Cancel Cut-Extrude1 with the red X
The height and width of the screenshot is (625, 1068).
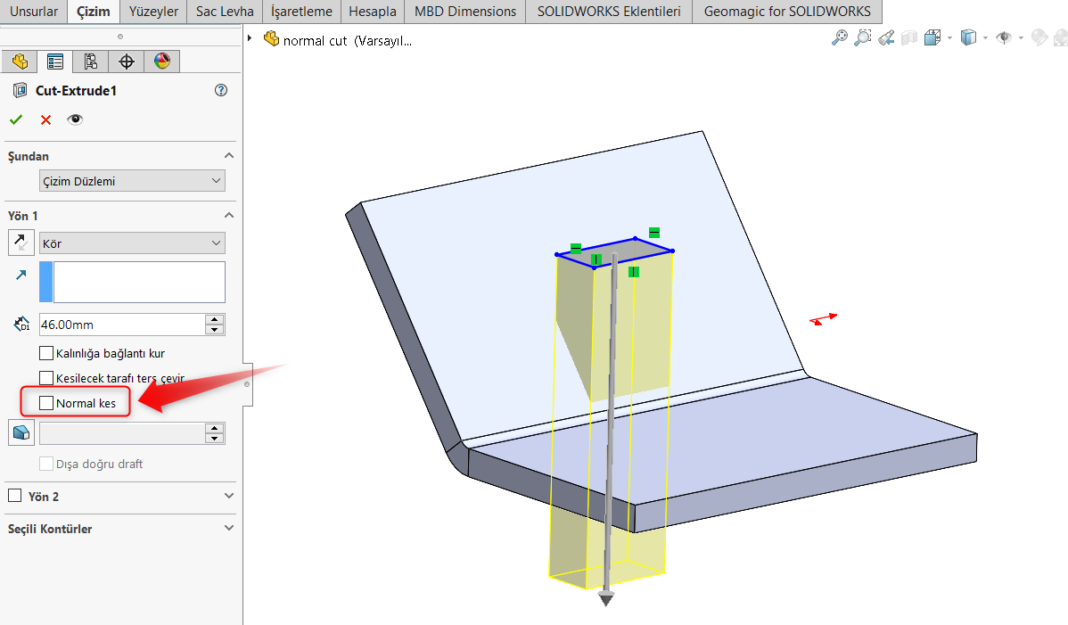click(x=46, y=120)
